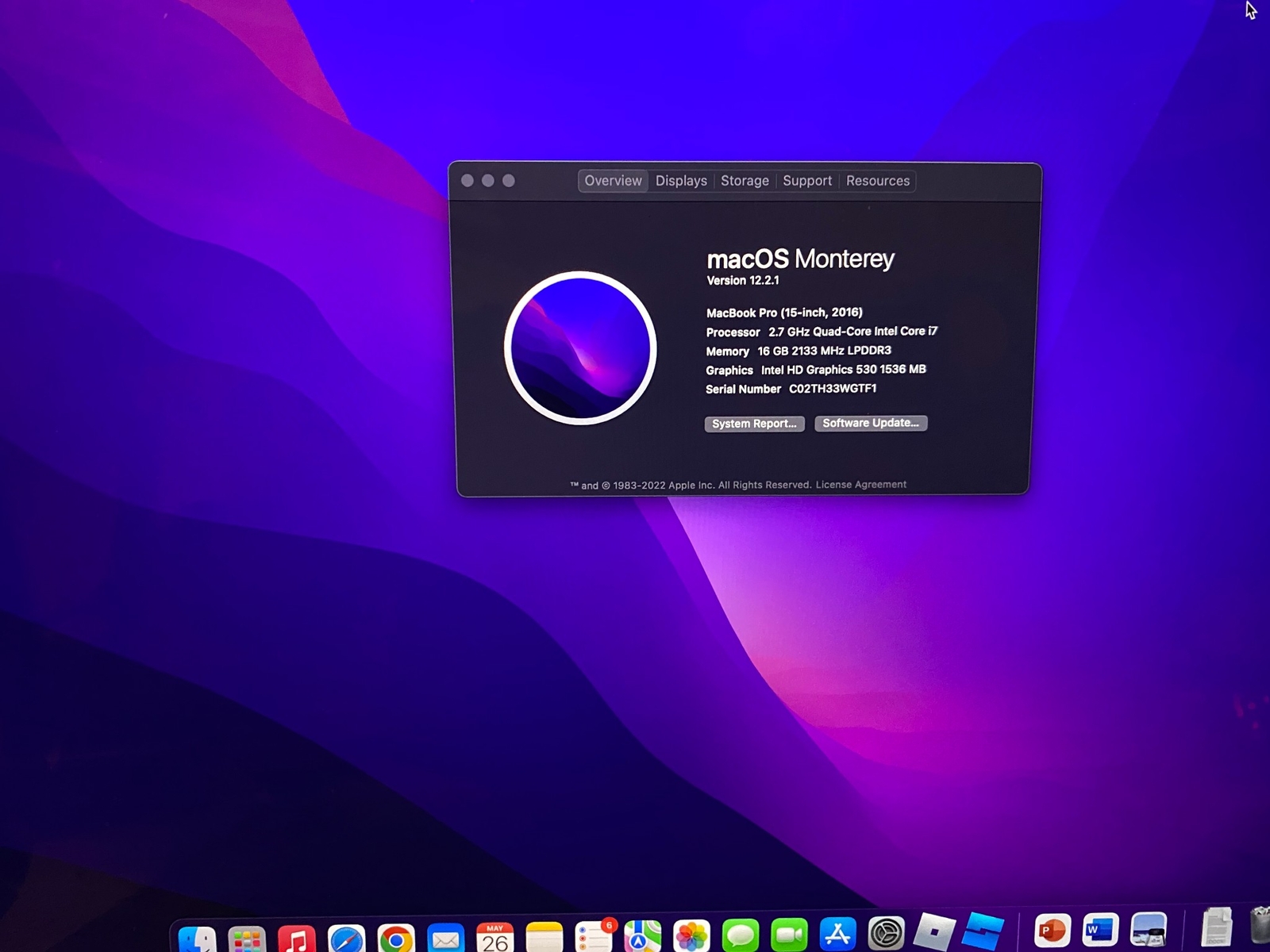Screen dimensions: 1270x952
Task: Open the Trash in the Dock
Action: (1260, 925)
